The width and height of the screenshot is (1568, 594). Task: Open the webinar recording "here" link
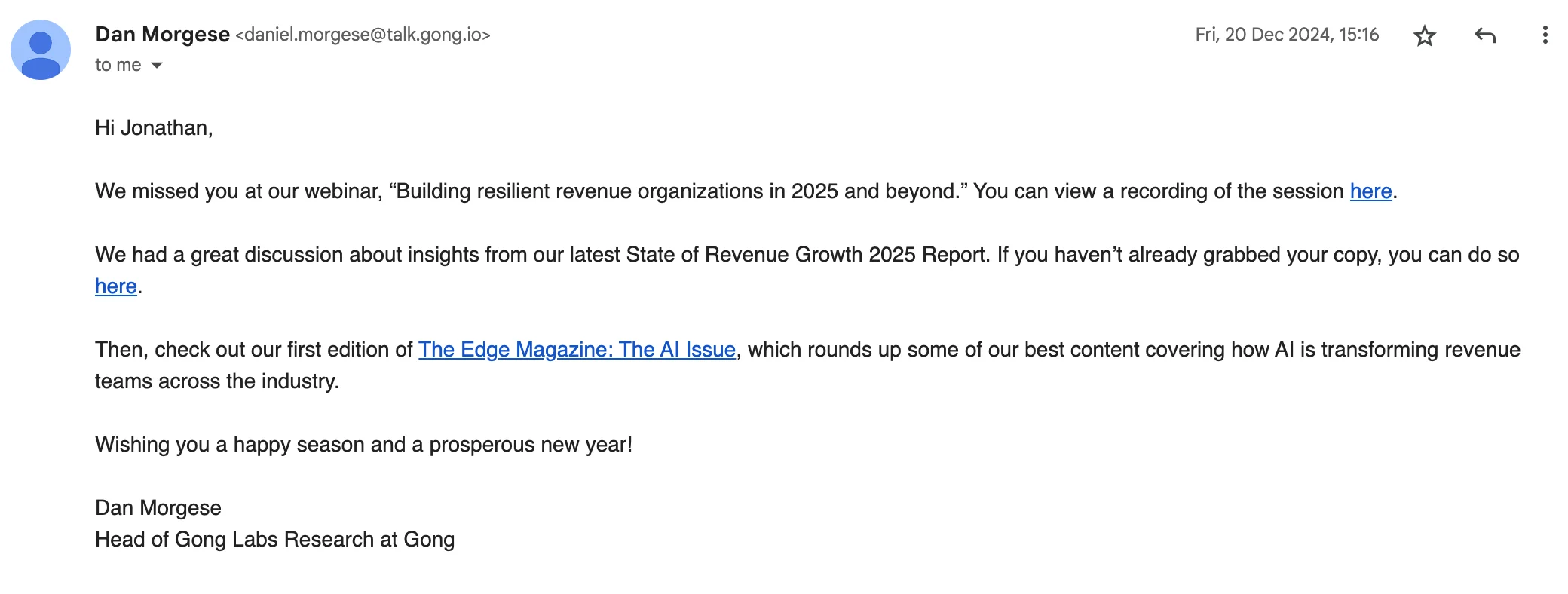(1370, 191)
